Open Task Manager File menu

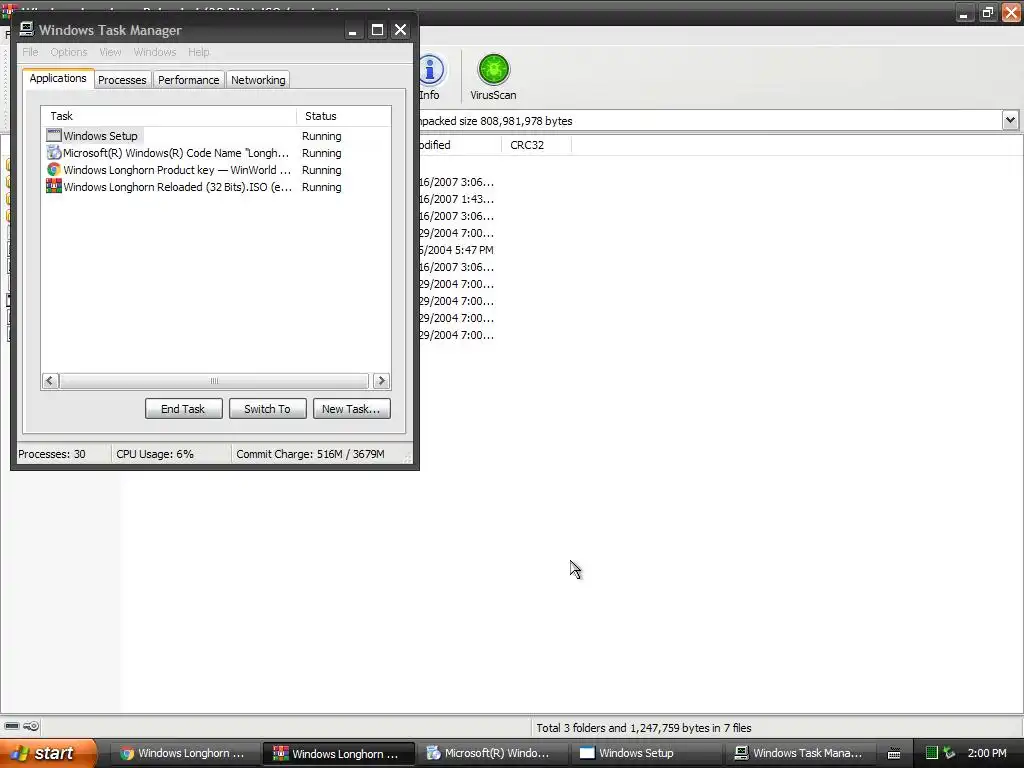30,52
